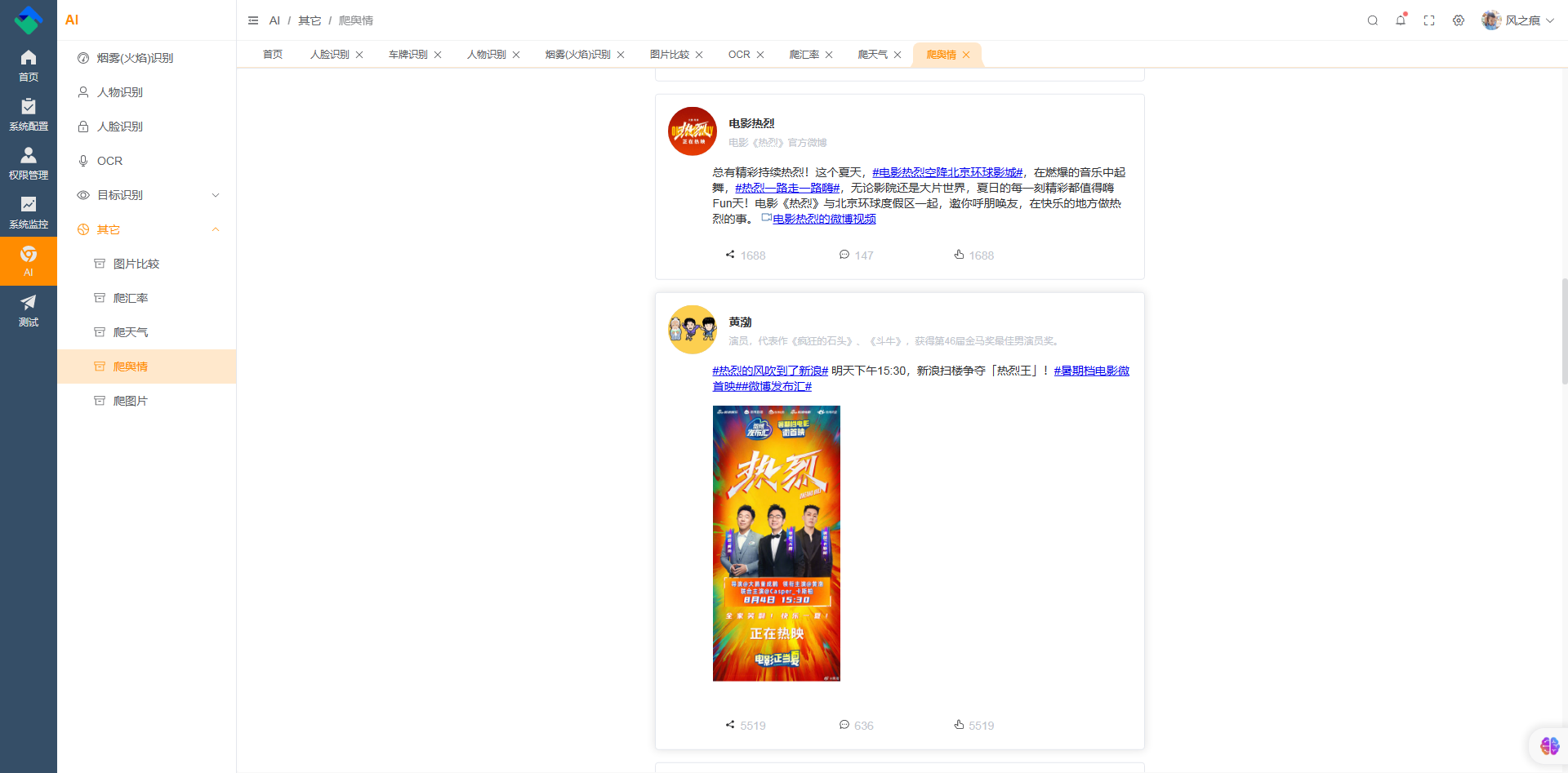Image resolution: width=1568 pixels, height=773 pixels.
Task: Open hashtag #暑期档电影微首映#
Action: point(1091,371)
